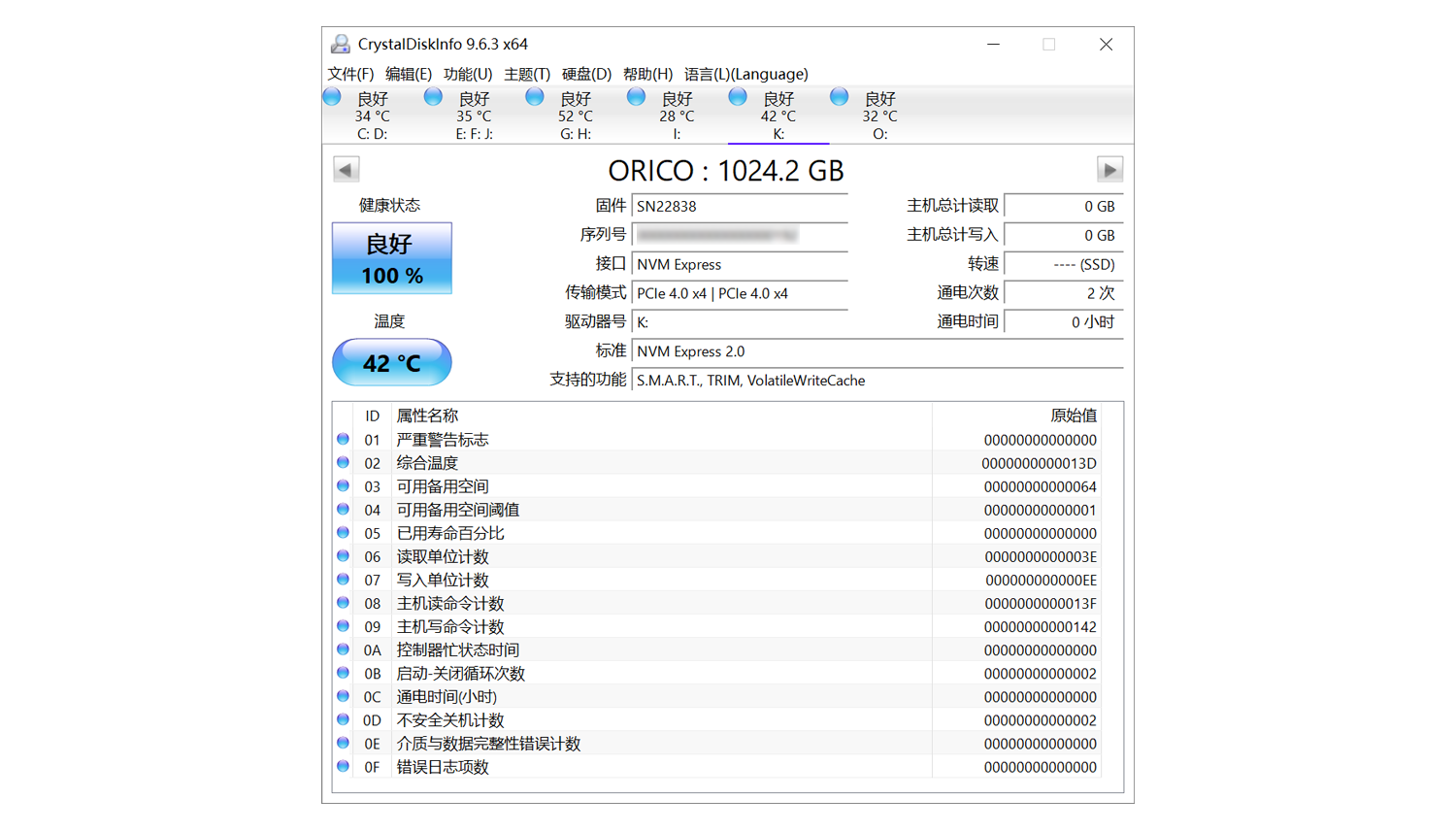This screenshot has height=832, width=1456.
Task: Select the 35 °C disk temperature tab
Action: click(x=474, y=116)
